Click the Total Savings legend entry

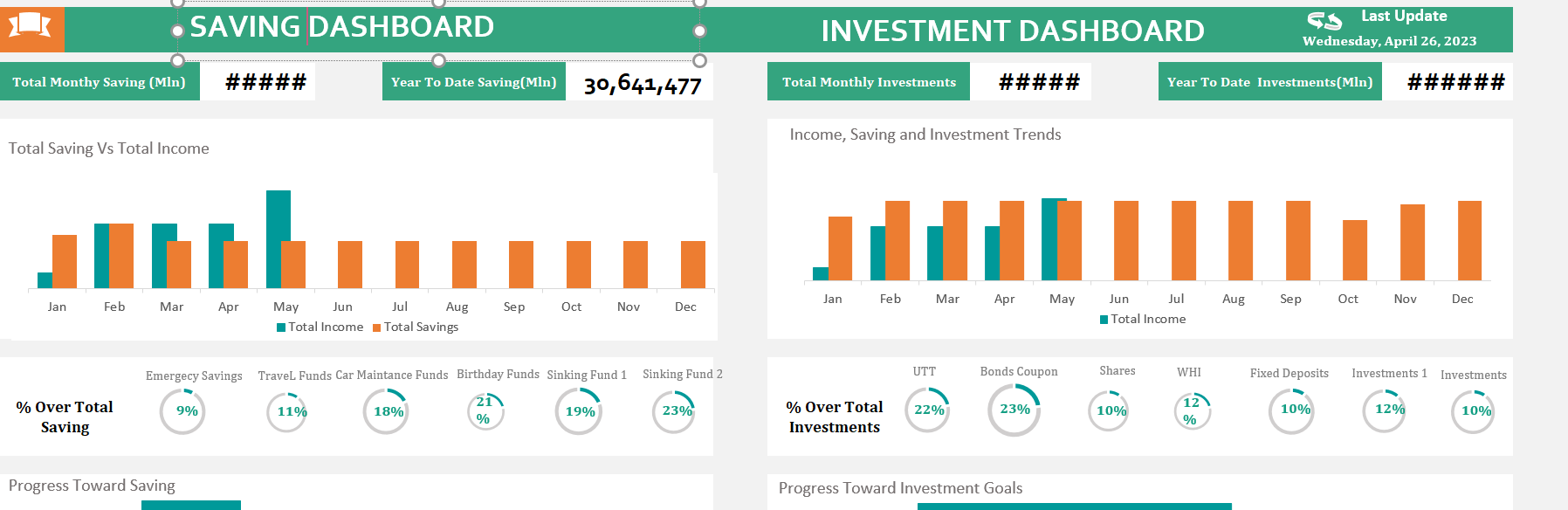point(416,327)
